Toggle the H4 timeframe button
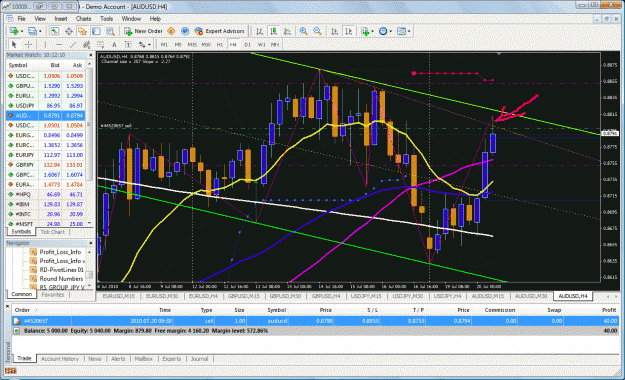 [233, 45]
